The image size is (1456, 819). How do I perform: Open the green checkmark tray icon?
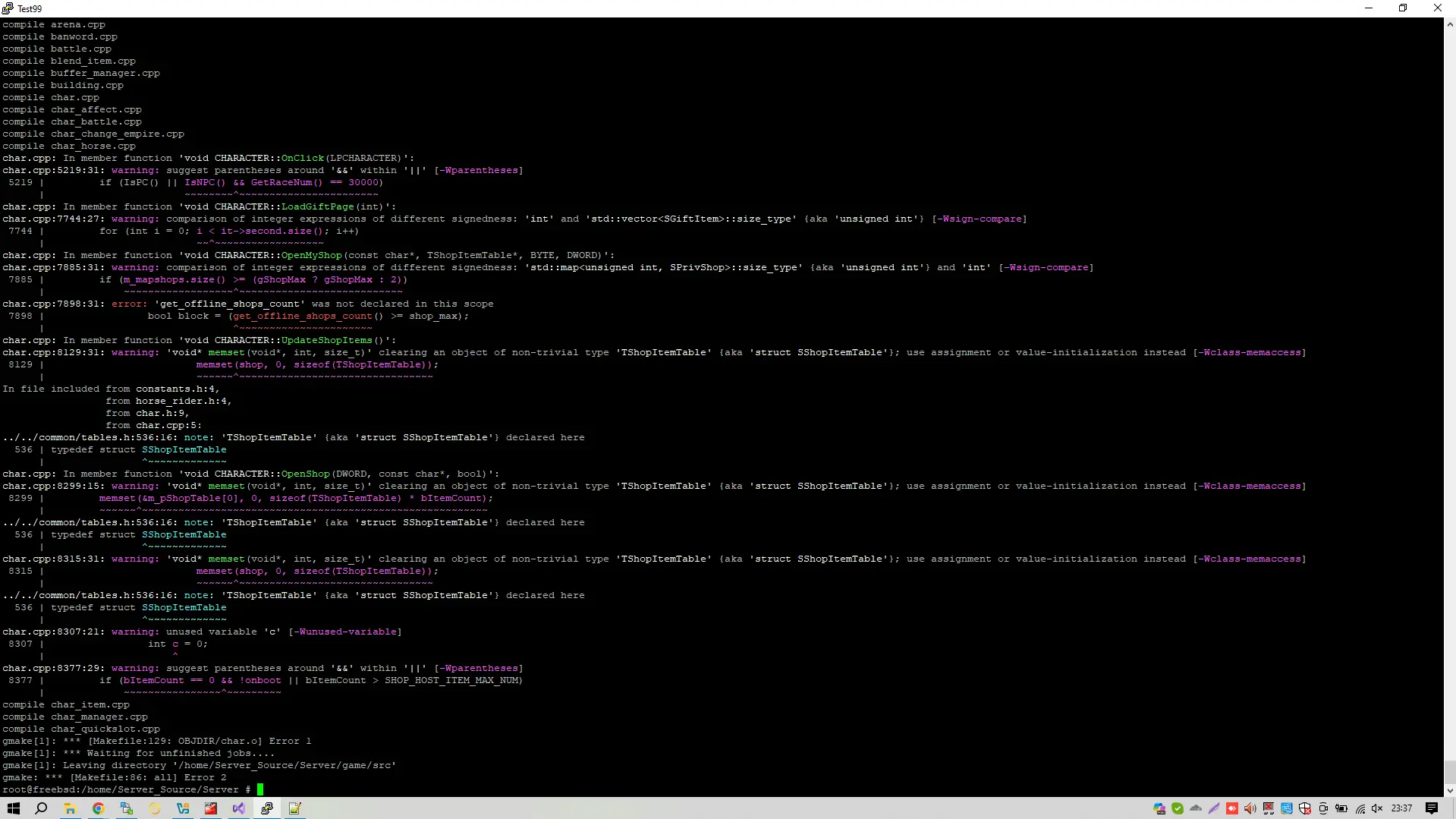point(1178,808)
